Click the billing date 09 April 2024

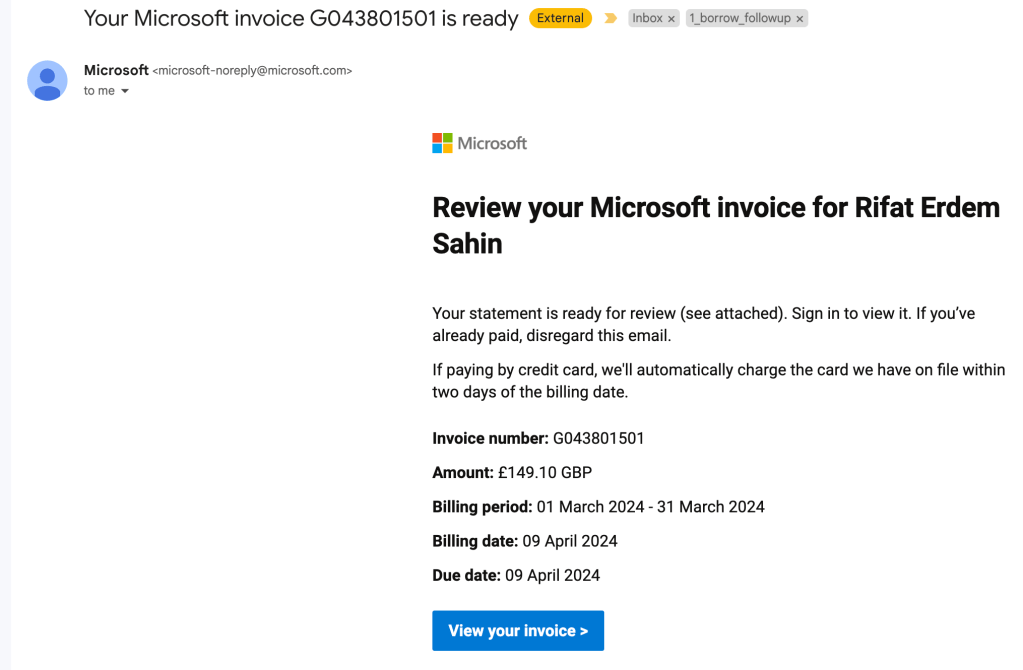pyautogui.click(x=570, y=541)
